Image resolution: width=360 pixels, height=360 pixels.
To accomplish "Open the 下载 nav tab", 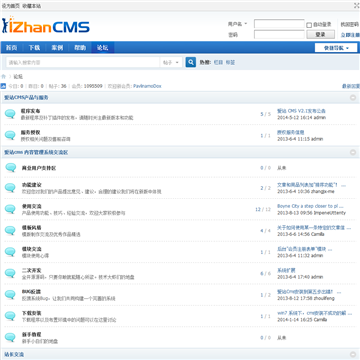I will 34,48.
